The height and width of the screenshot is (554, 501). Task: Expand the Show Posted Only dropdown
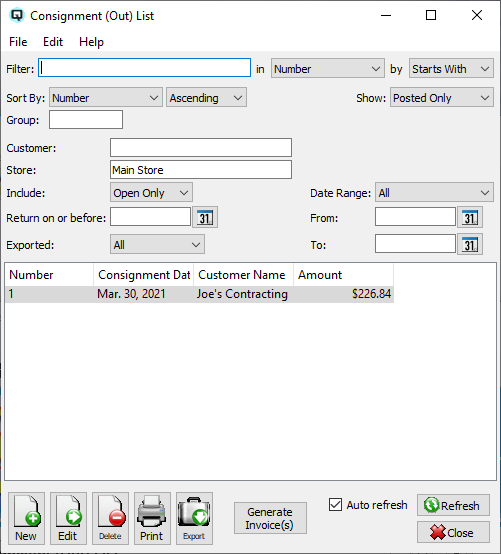(442, 98)
